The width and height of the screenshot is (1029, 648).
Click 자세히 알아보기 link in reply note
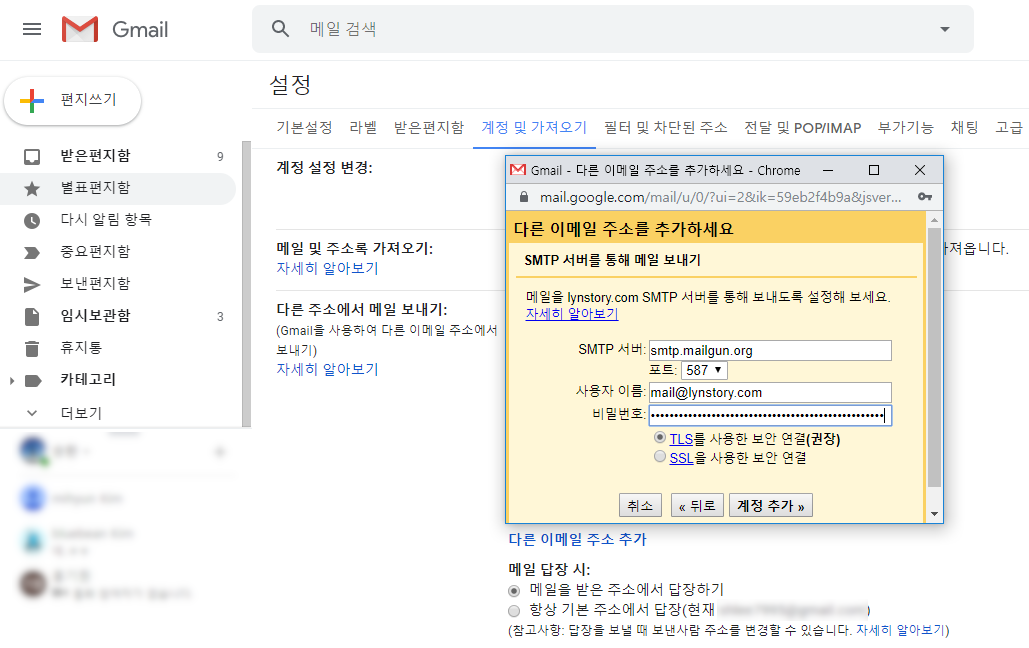click(x=900, y=630)
